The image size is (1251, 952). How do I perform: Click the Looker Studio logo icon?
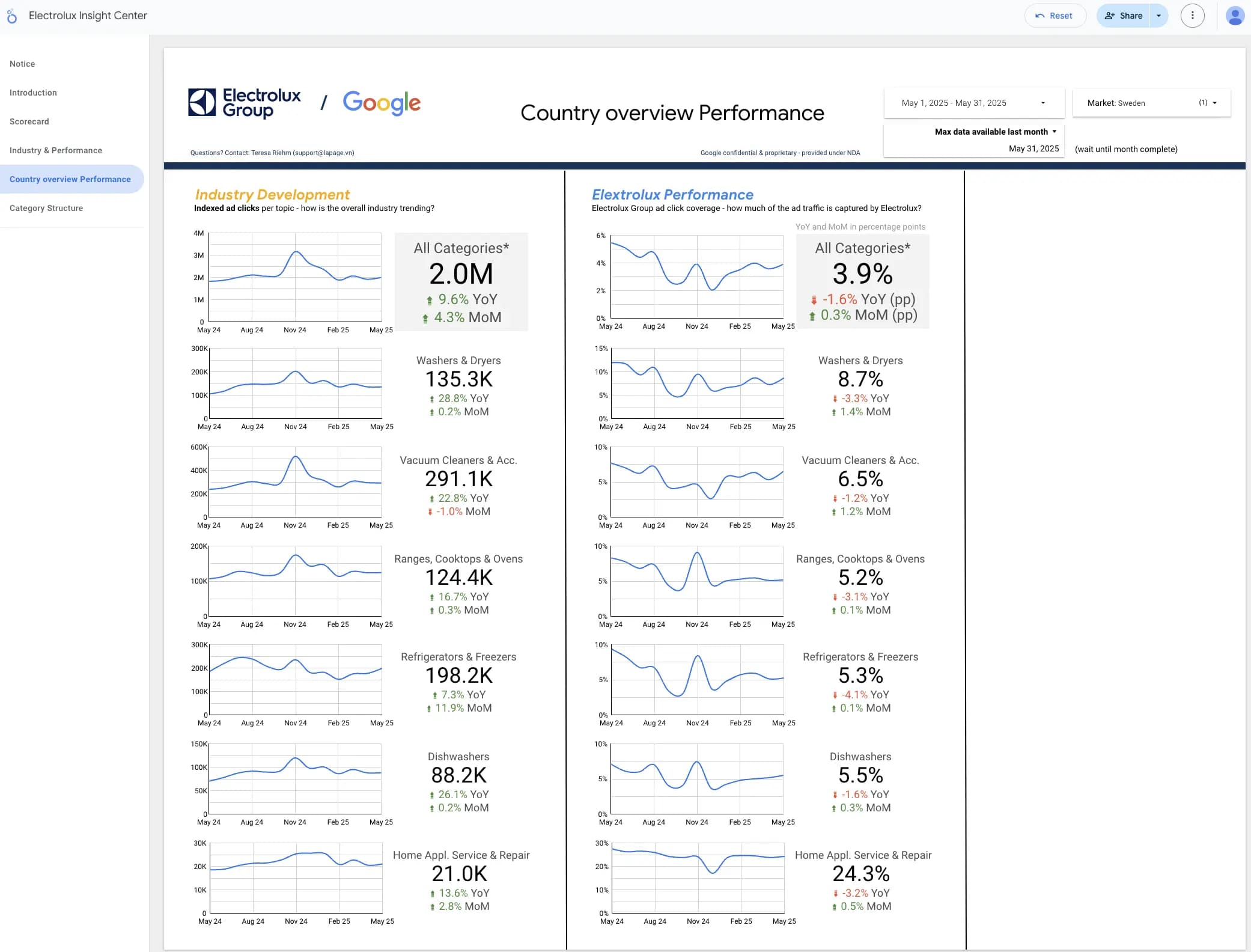(11, 16)
